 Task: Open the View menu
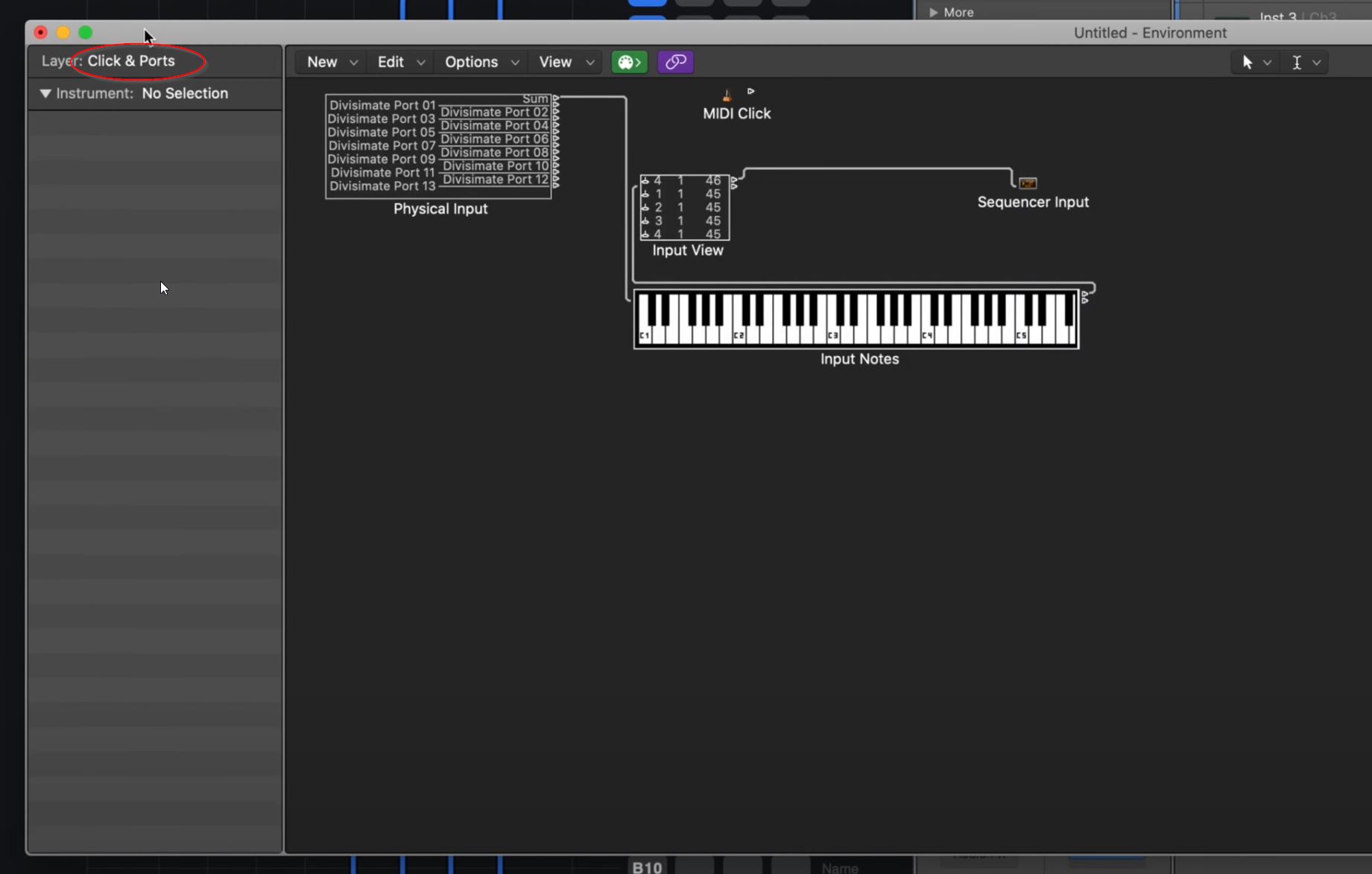pyautogui.click(x=566, y=62)
